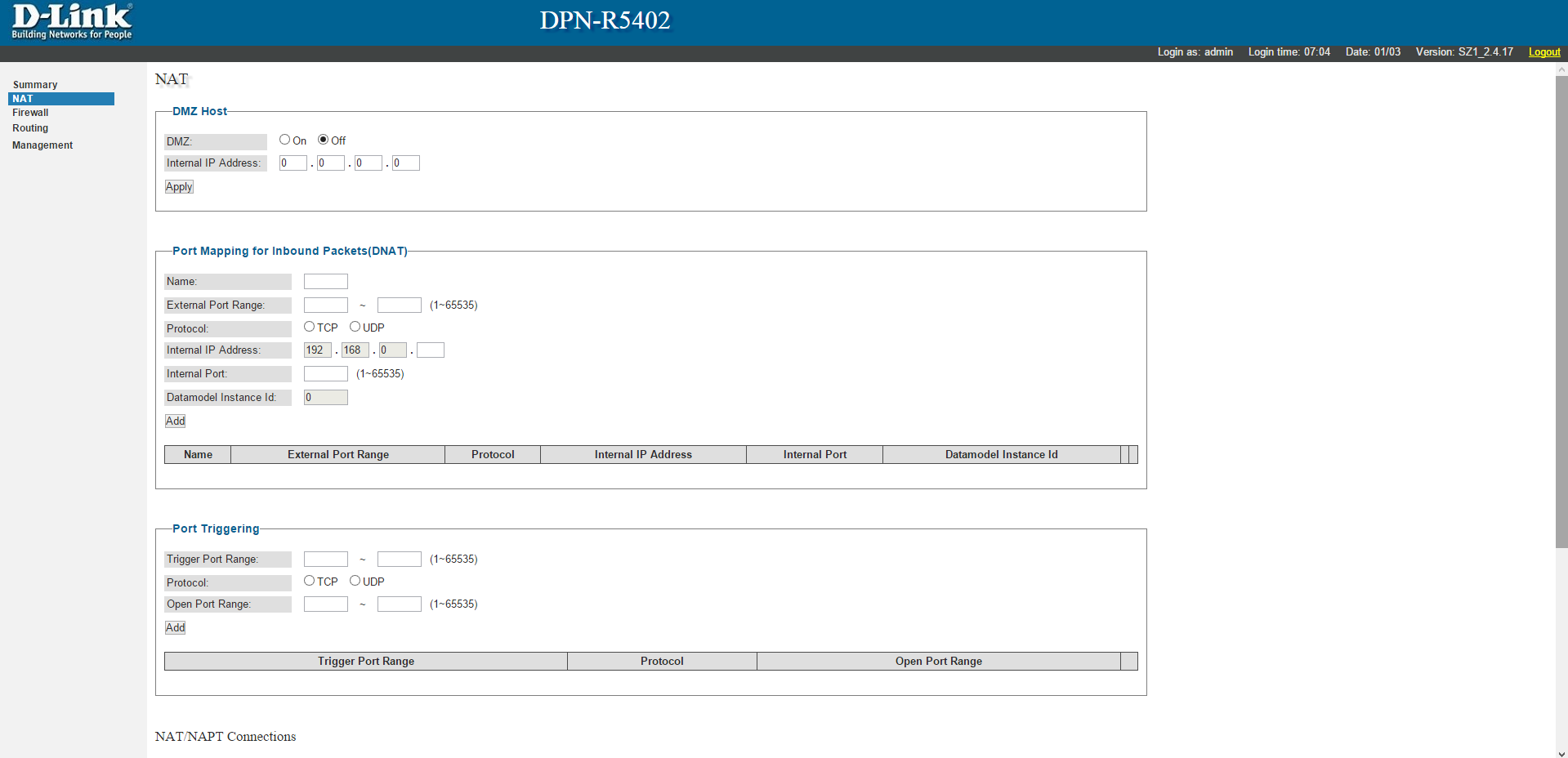The height and width of the screenshot is (758, 1568).
Task: Click fourth octet of DMZ internal IP
Action: coord(405,163)
